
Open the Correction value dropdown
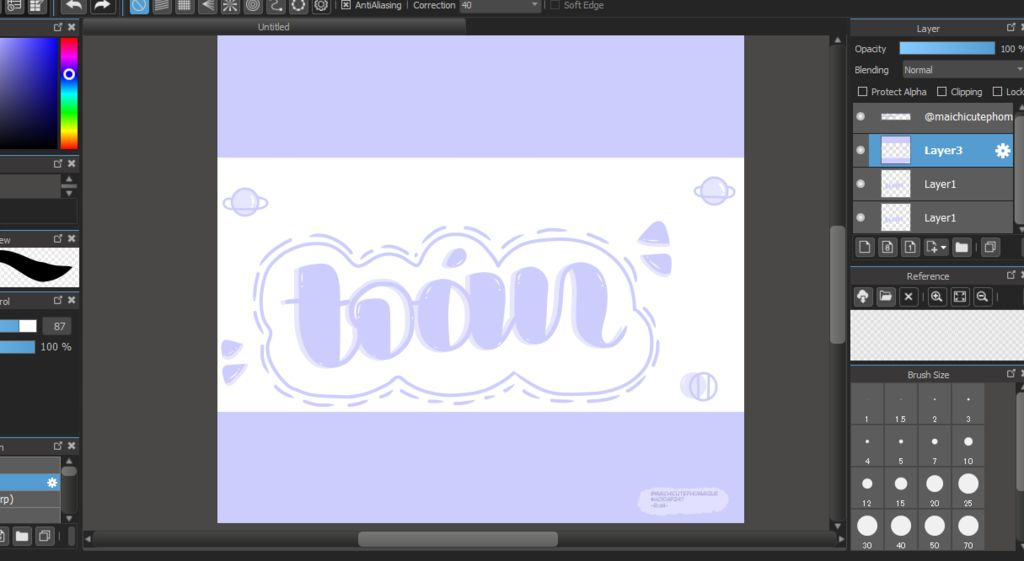tap(535, 5)
